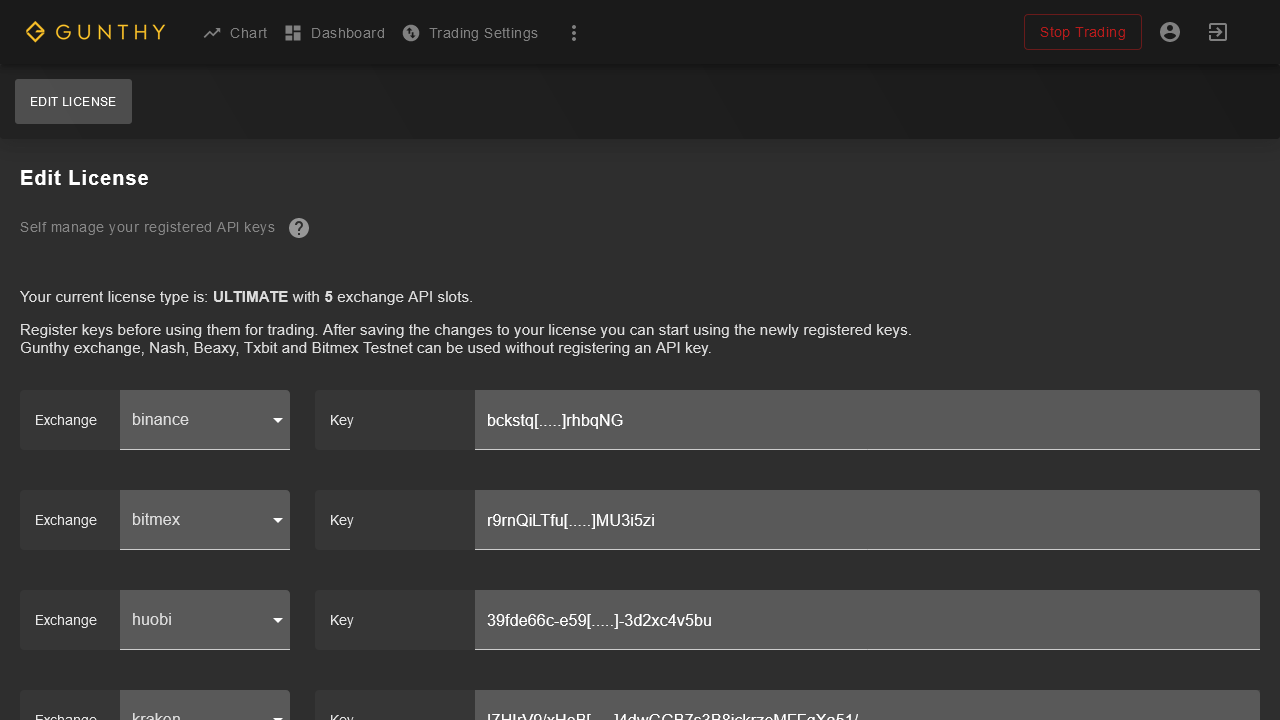This screenshot has width=1280, height=720.
Task: Open the user account profile icon
Action: 1170,32
